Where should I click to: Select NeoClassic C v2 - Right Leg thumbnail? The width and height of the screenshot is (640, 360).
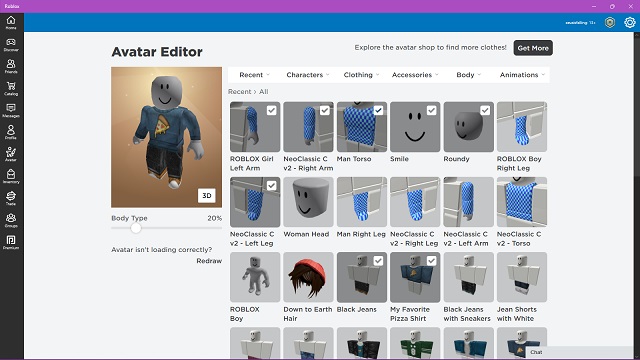(415, 202)
